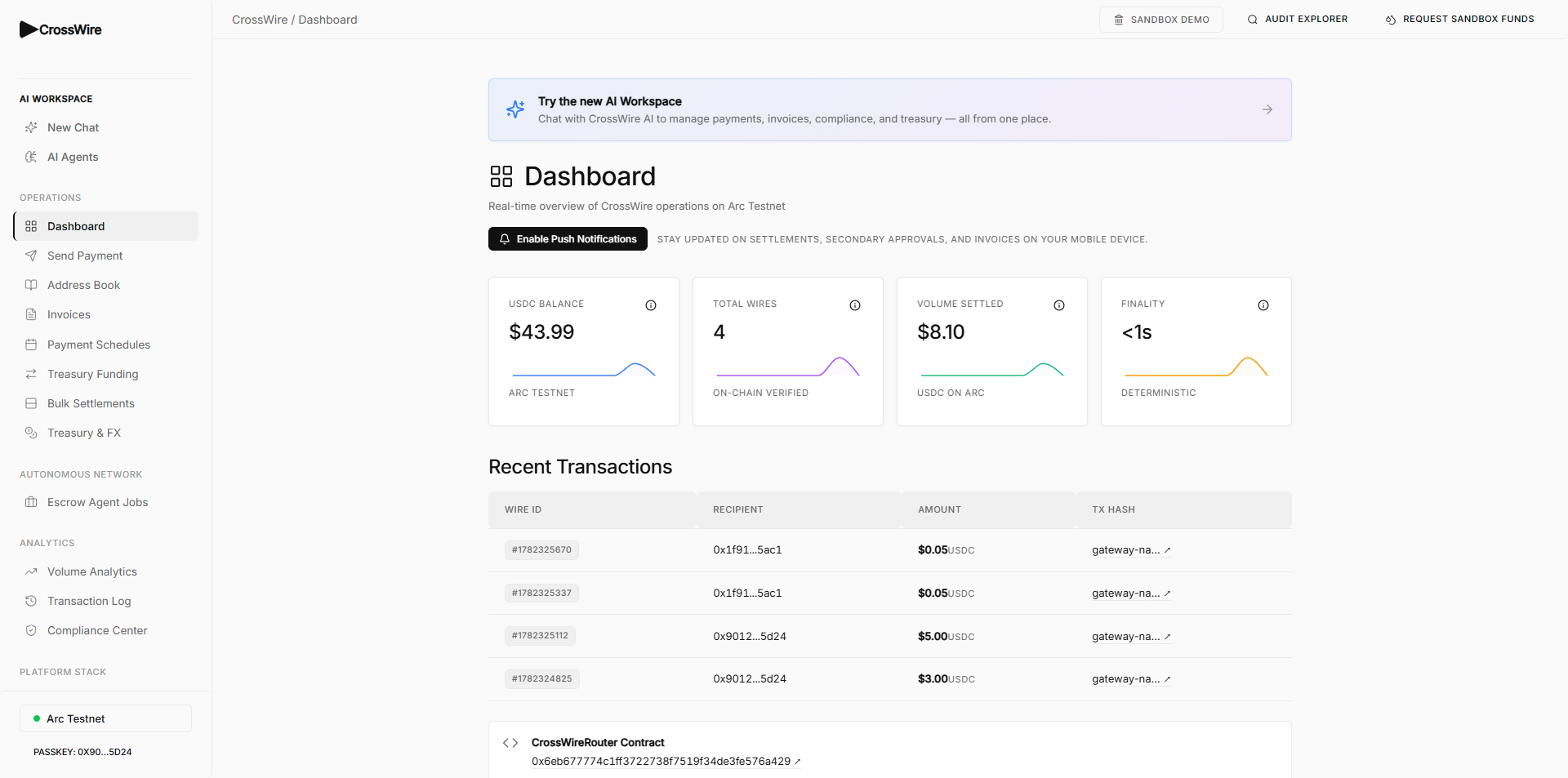Click the Dashboard grid icon in sidebar
This screenshot has width=1568, height=778.
pos(31,226)
